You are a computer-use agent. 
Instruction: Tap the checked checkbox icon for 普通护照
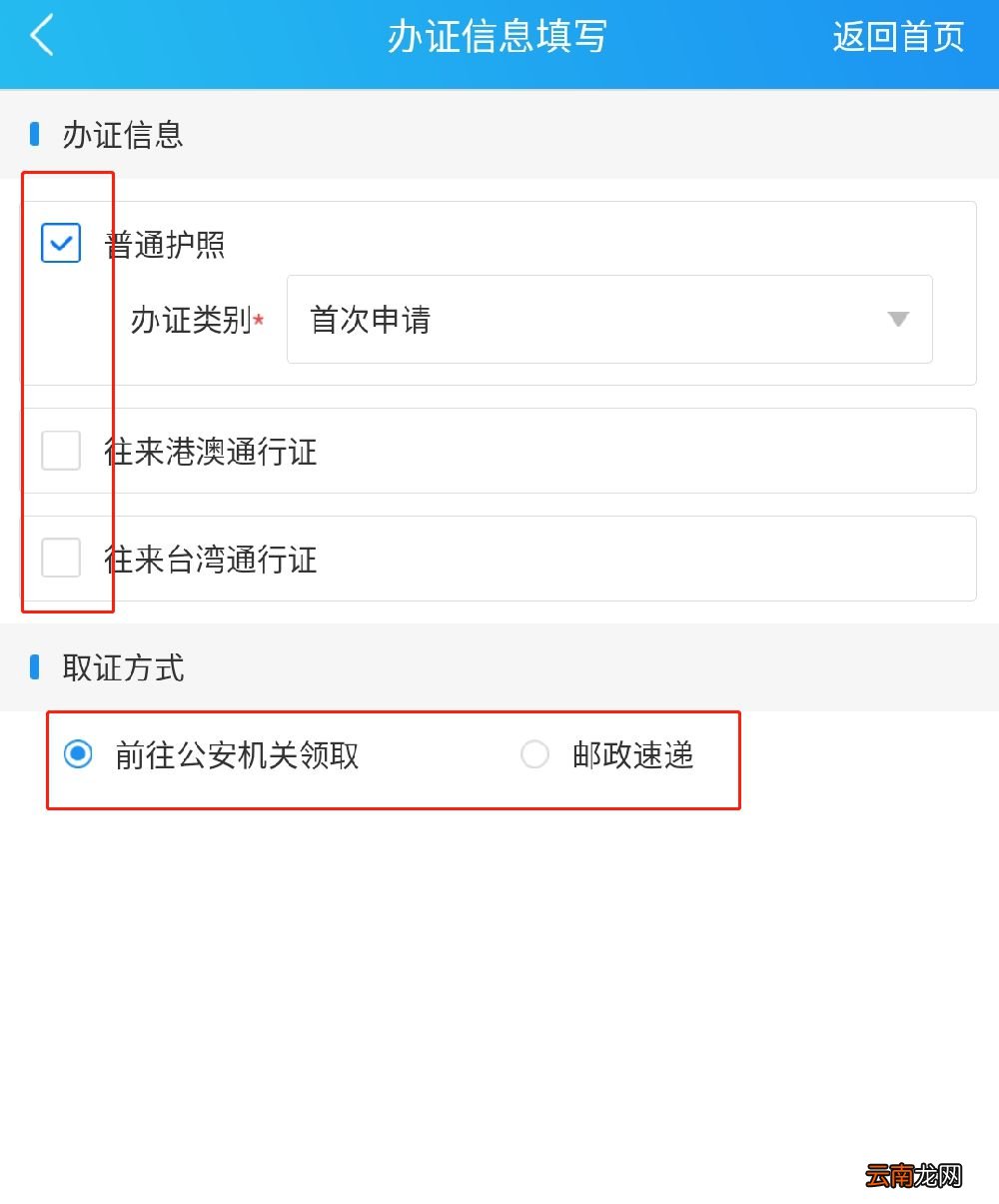click(60, 243)
